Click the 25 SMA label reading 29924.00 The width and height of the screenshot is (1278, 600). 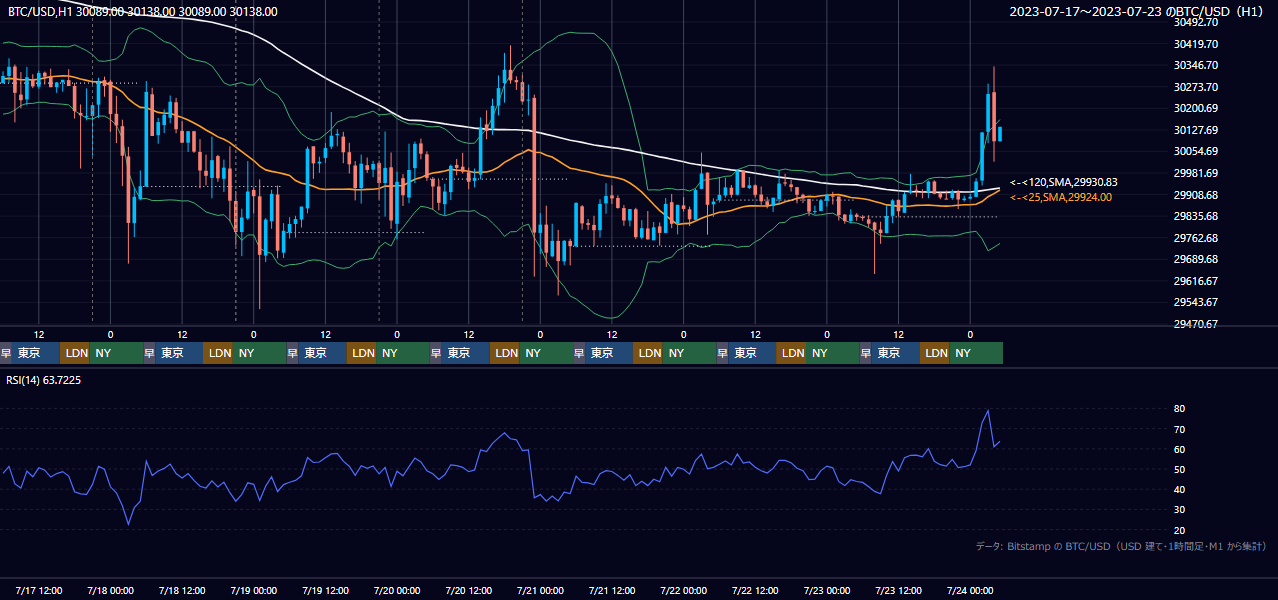pyautogui.click(x=1061, y=198)
